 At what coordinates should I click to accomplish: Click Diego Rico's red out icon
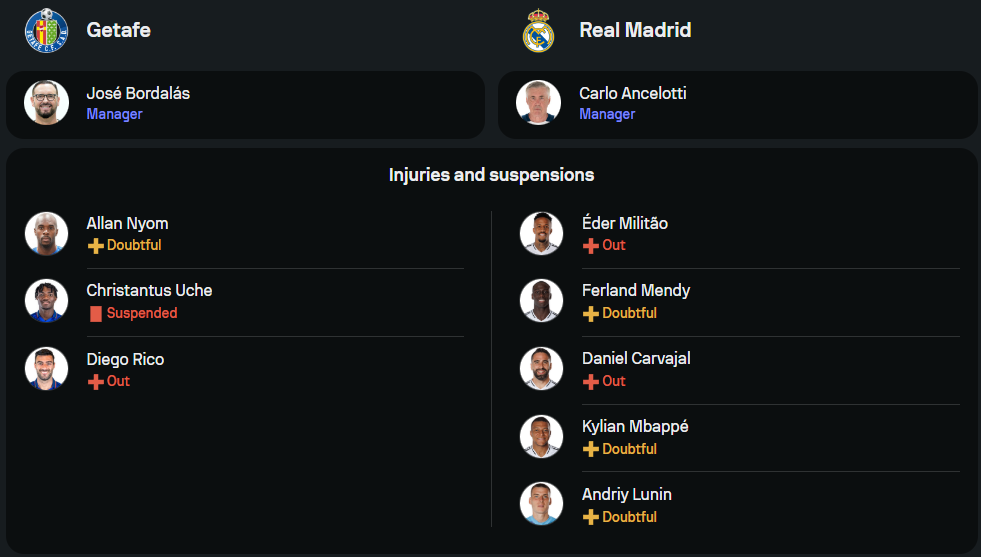point(96,382)
